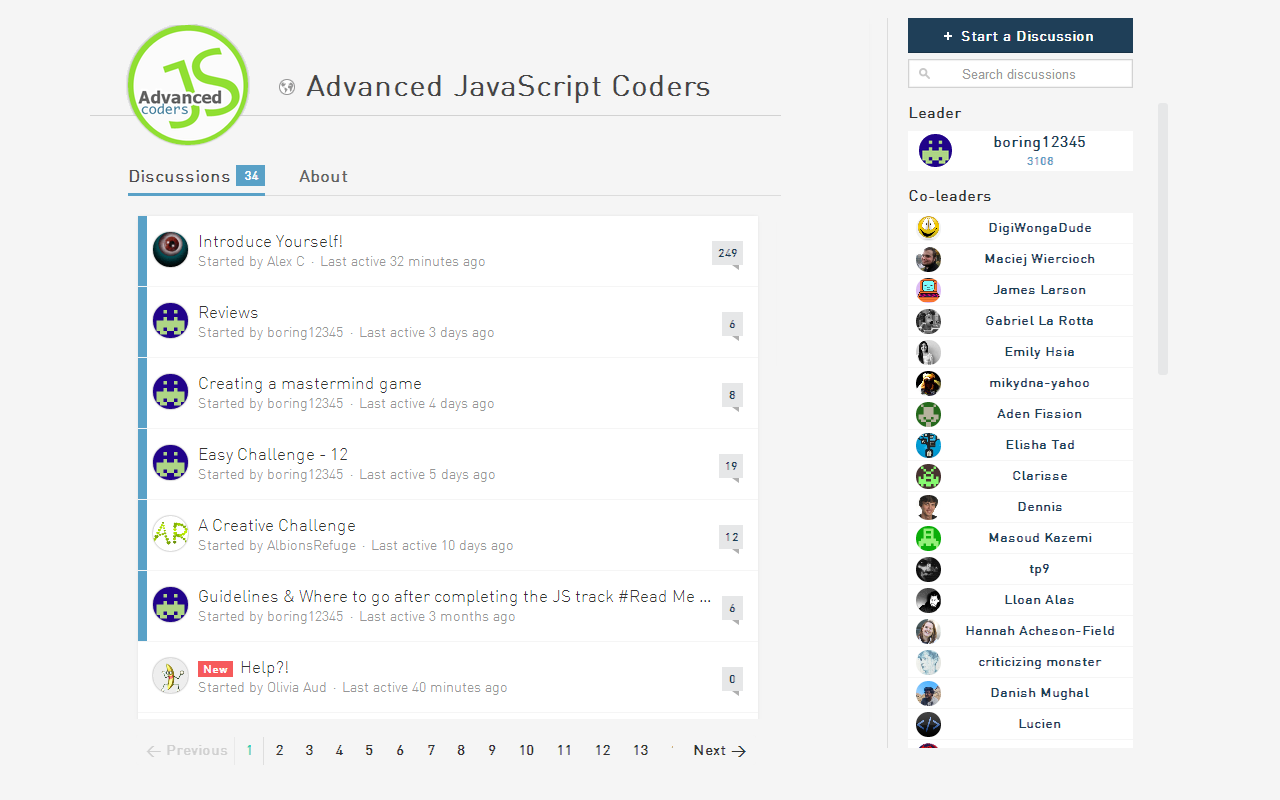1280x800 pixels.
Task: Click Elisha Tad's avatar
Action: point(928,445)
